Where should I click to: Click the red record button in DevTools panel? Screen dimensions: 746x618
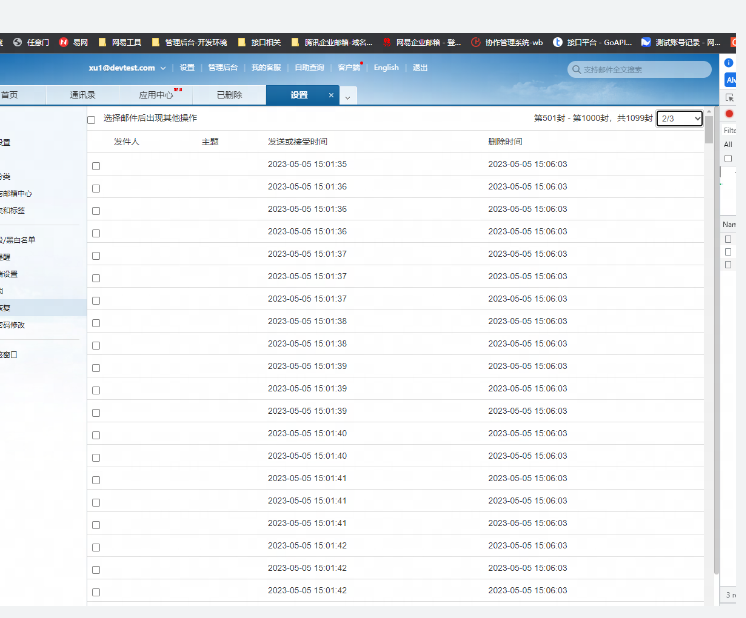[729, 114]
